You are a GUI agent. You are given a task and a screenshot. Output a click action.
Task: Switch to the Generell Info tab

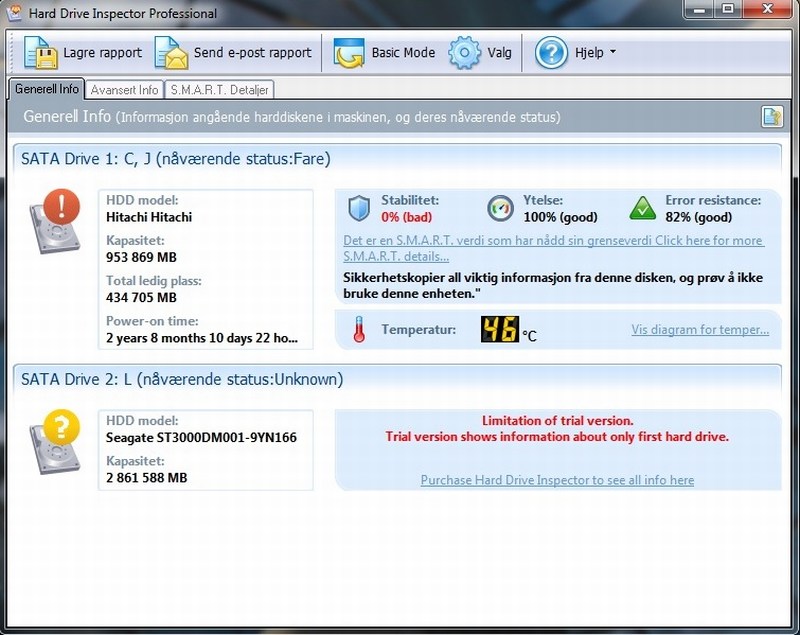coord(46,89)
